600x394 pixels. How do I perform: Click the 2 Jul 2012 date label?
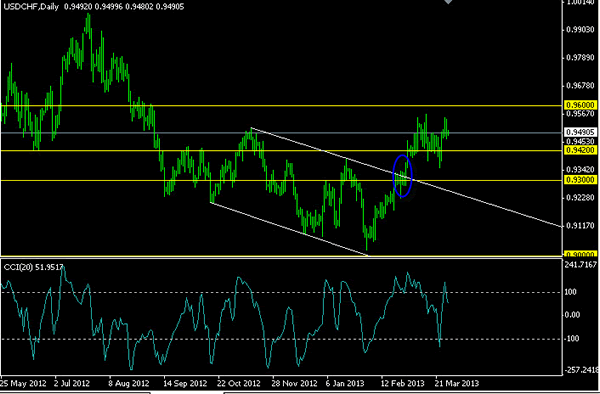tap(72, 383)
